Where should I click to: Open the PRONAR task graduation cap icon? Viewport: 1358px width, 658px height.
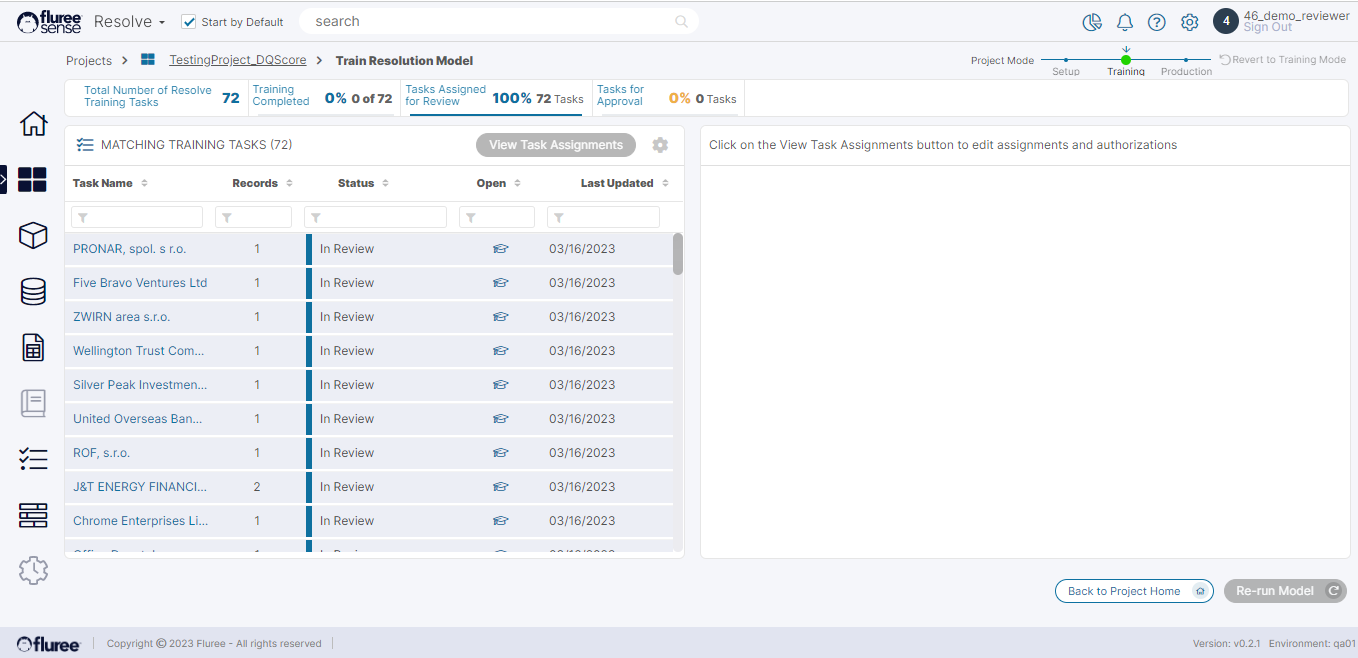501,249
